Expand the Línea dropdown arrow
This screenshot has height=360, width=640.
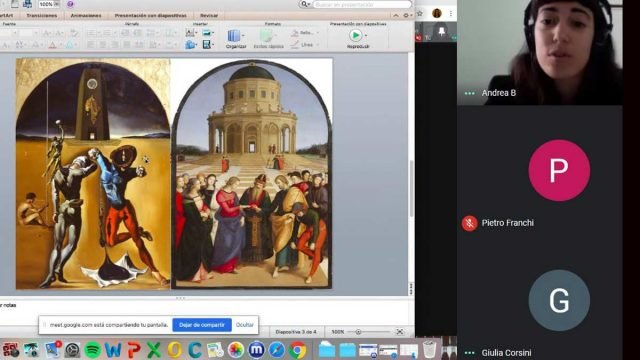(x=318, y=44)
